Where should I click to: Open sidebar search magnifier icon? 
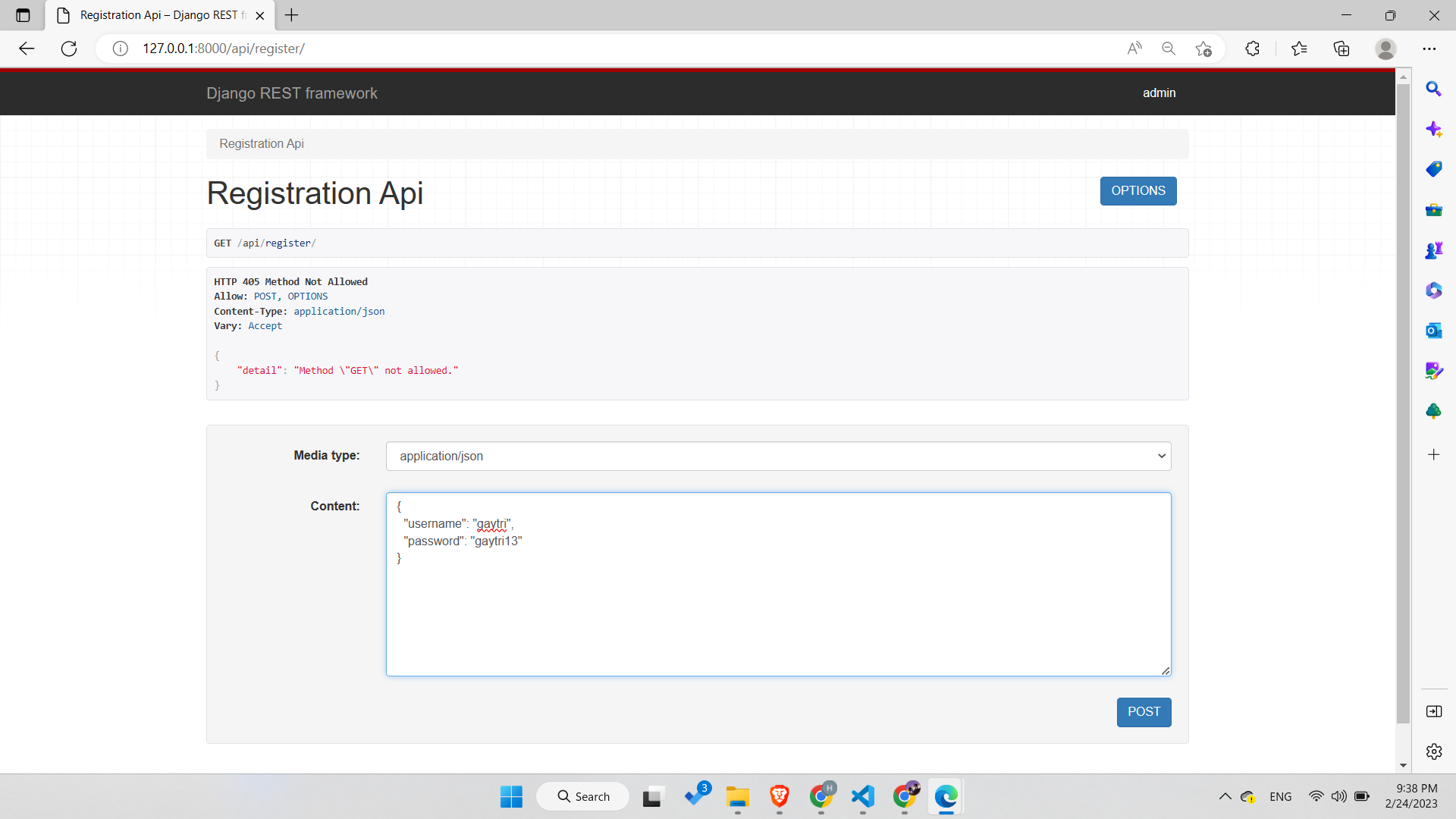(1433, 89)
